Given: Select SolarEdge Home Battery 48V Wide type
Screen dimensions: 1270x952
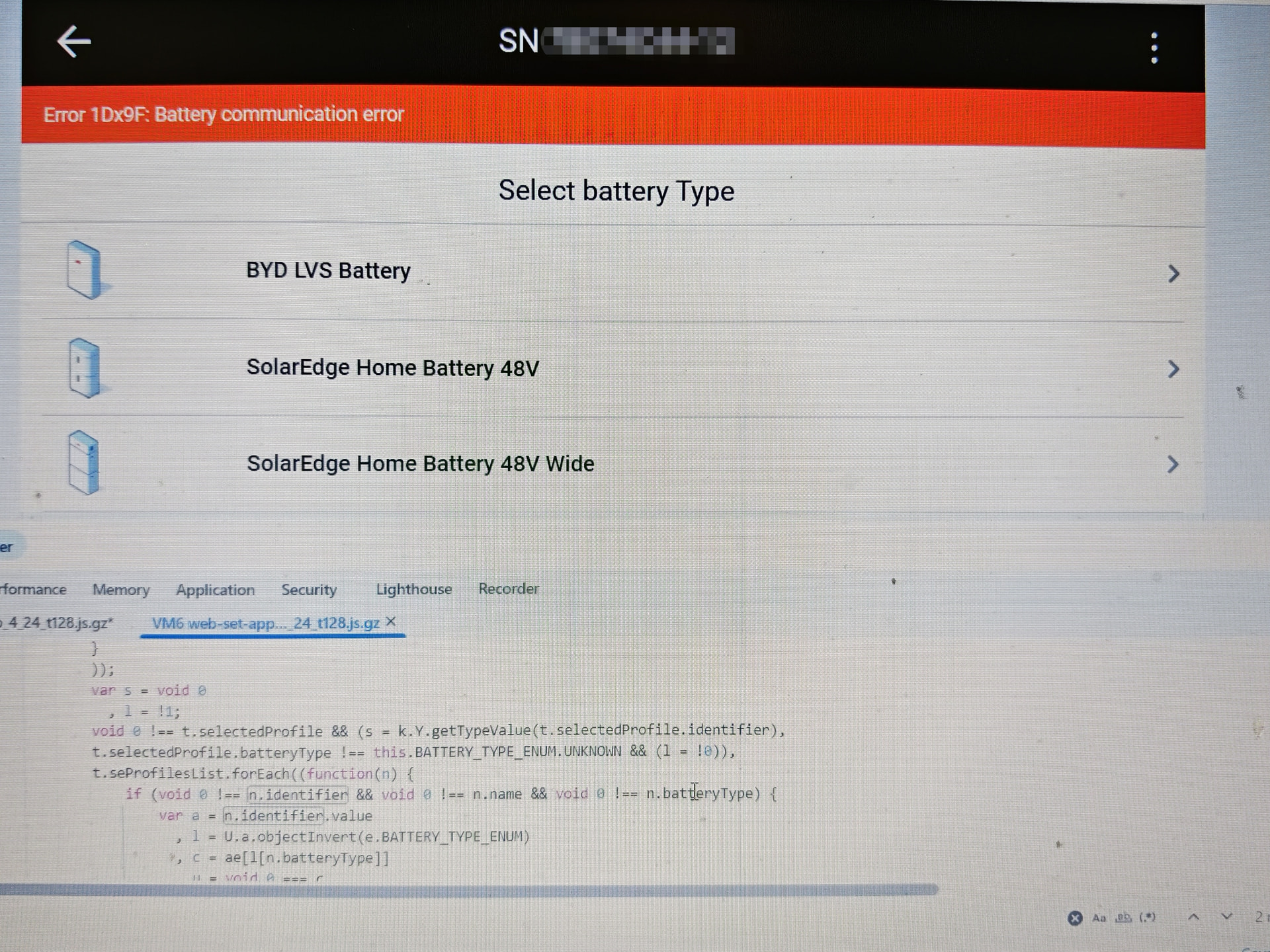Looking at the screenshot, I should coord(613,464).
